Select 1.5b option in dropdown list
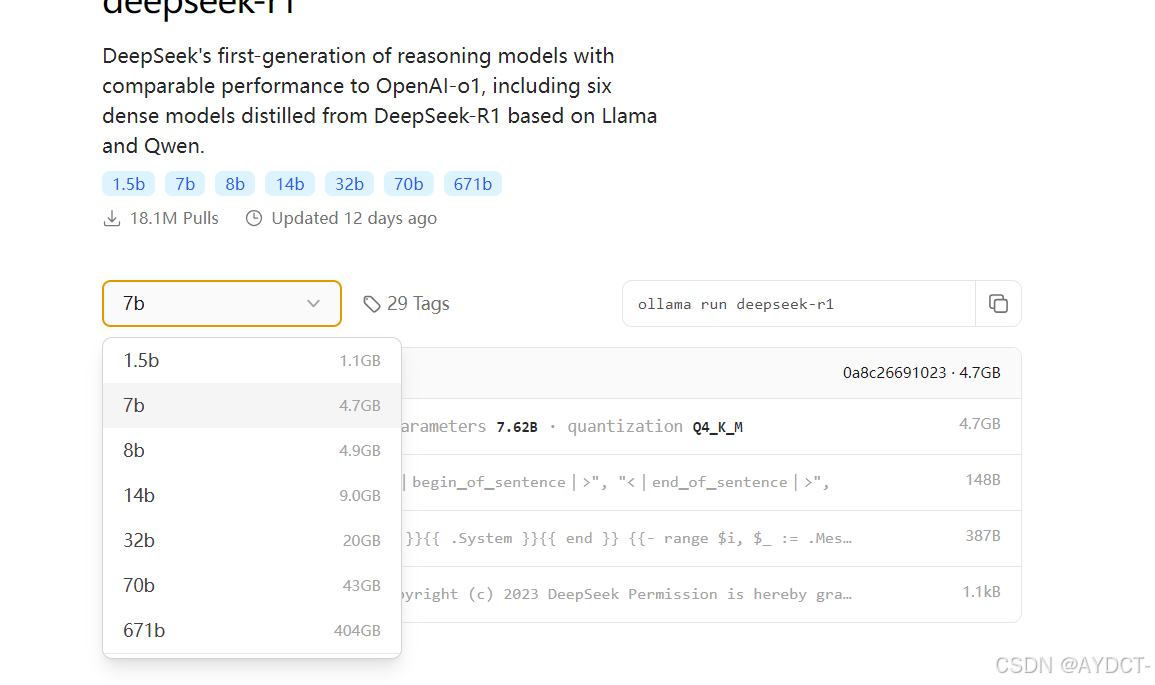Screen dimensions: 1155x685 [252, 361]
